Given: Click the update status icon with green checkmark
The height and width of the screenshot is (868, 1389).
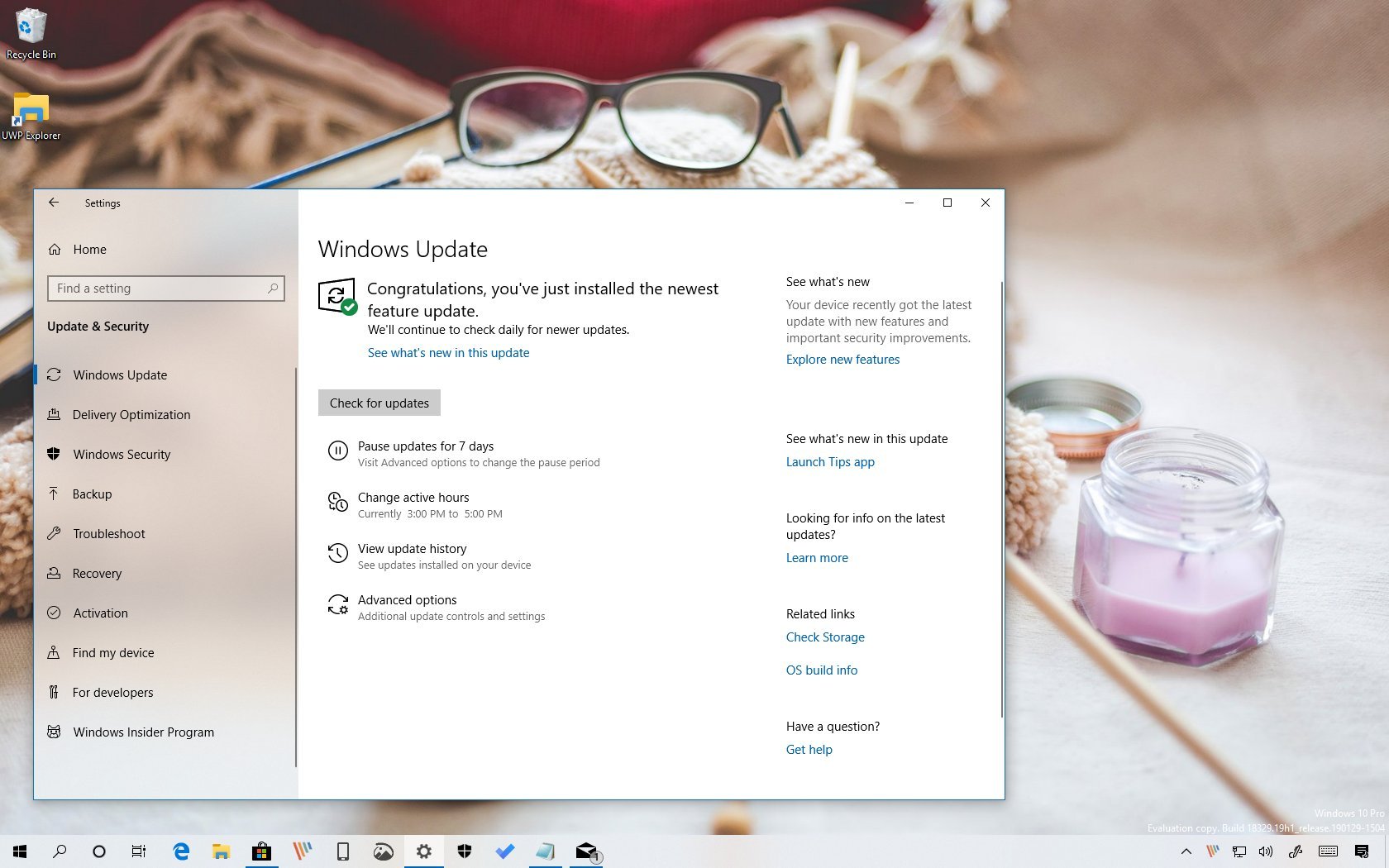Looking at the screenshot, I should [337, 297].
